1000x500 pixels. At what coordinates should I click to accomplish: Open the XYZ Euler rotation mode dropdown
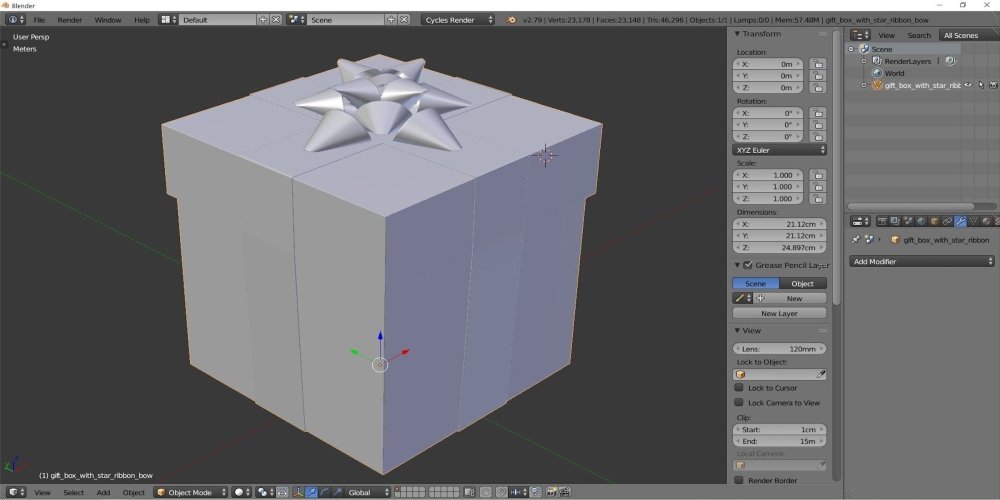click(779, 150)
